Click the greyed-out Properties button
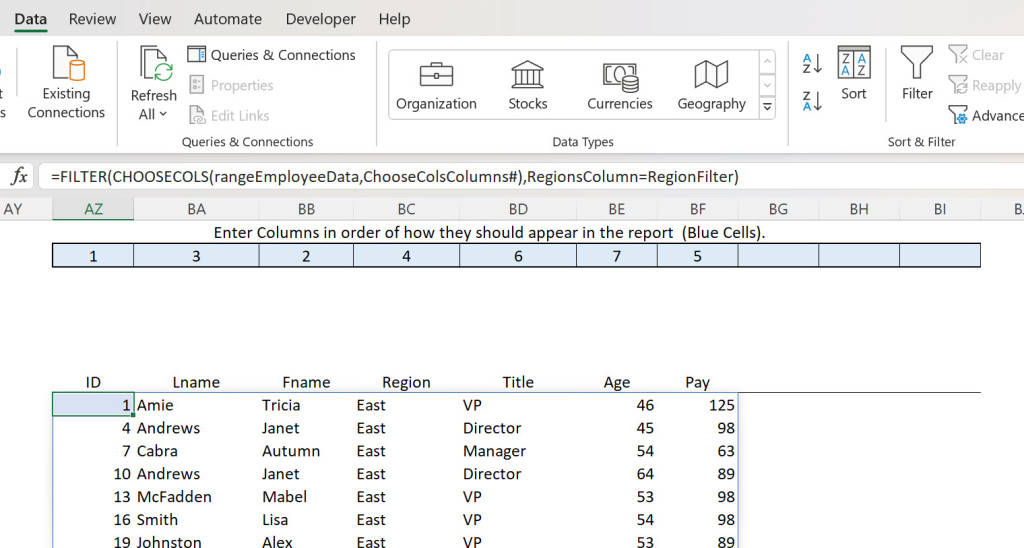The width and height of the screenshot is (1024, 548). coord(231,85)
